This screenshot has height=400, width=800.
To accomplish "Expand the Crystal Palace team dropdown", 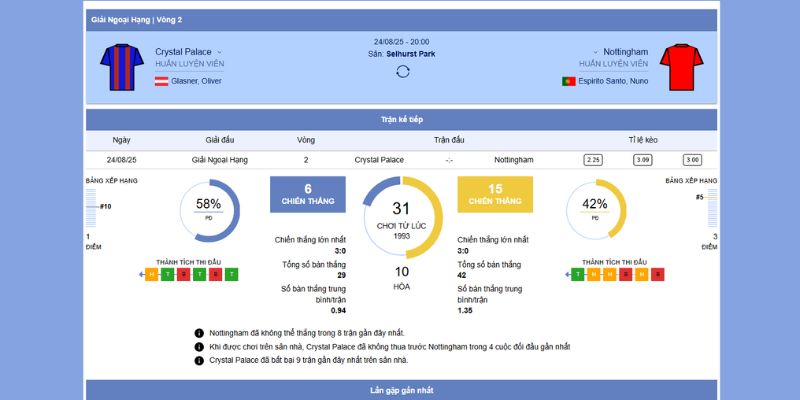I will click(x=219, y=51).
